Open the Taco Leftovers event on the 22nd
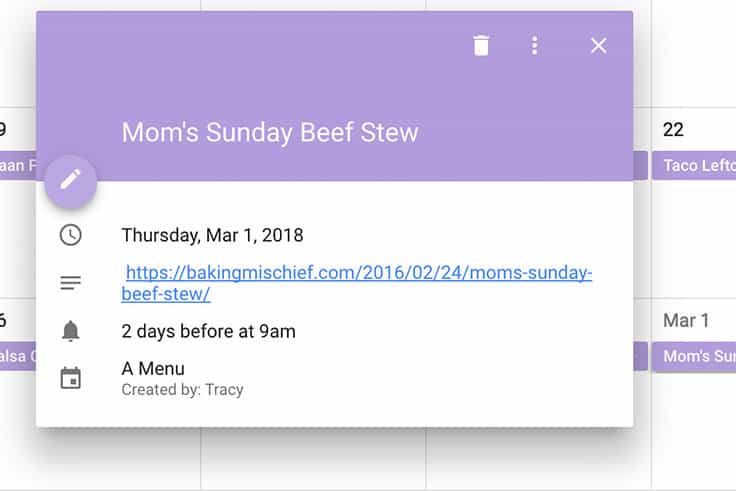Screen dimensions: 736x491 click(x=694, y=165)
